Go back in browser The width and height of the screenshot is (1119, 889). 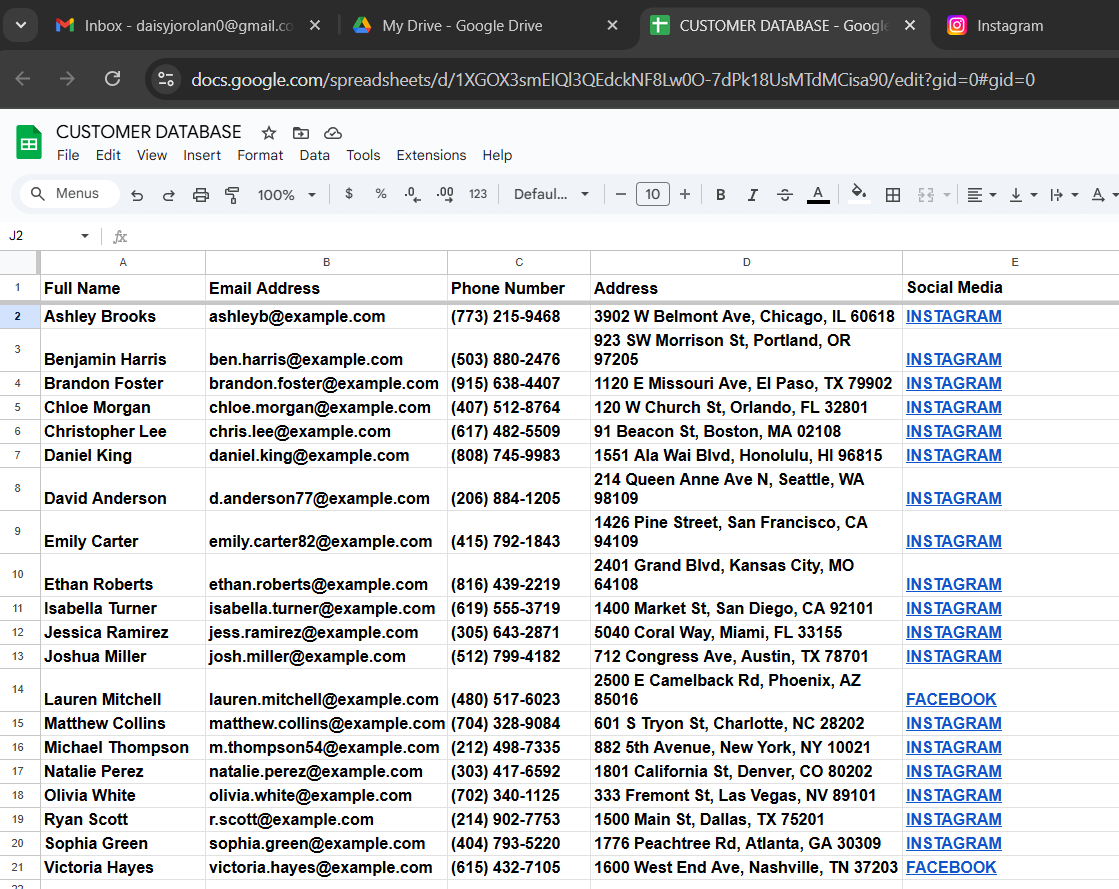tap(23, 78)
